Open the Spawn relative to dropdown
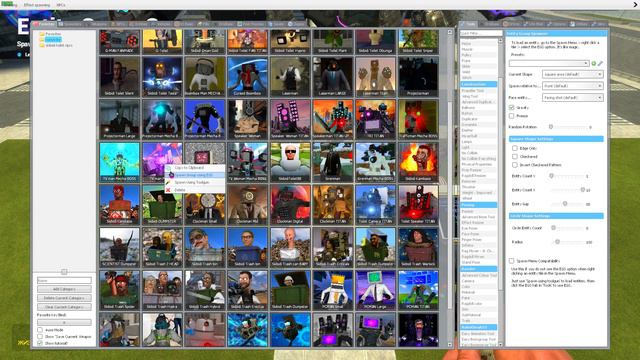Viewport: 640px width, 360px height. click(573, 86)
